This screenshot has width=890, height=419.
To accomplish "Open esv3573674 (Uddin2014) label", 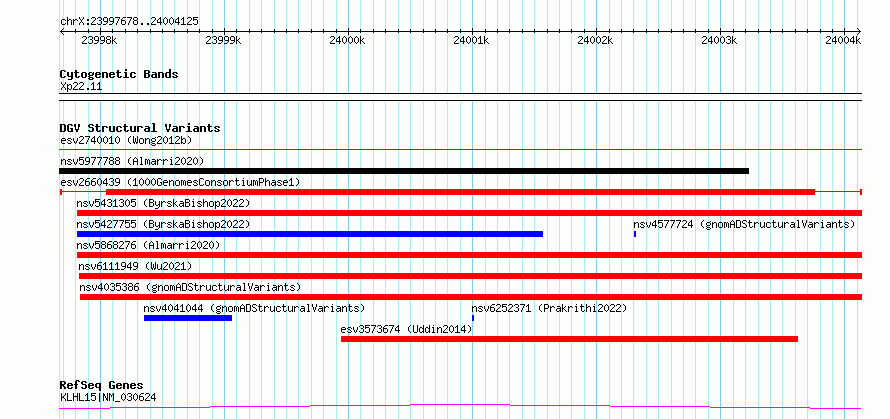I will click(406, 329).
